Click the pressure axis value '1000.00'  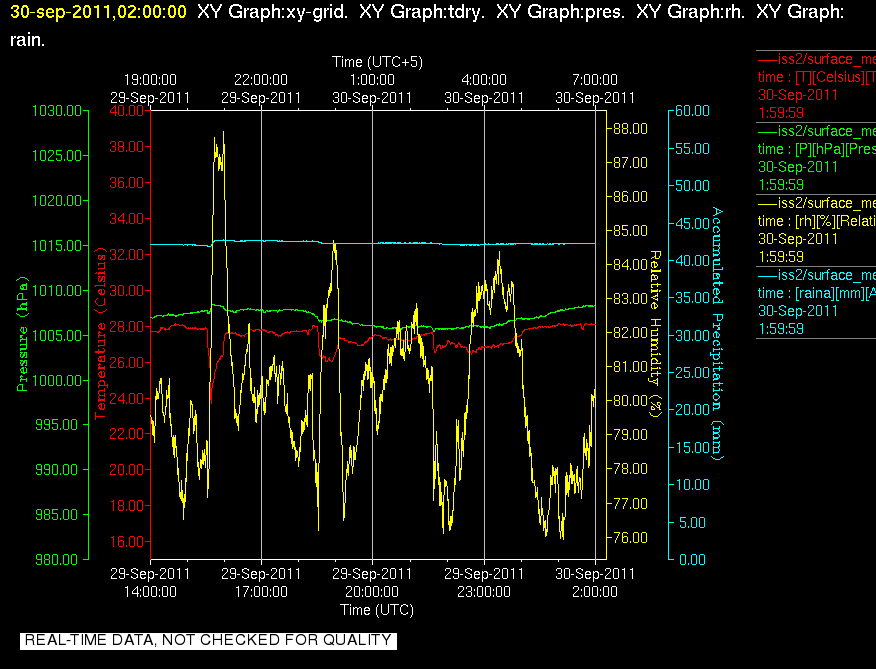point(57,381)
